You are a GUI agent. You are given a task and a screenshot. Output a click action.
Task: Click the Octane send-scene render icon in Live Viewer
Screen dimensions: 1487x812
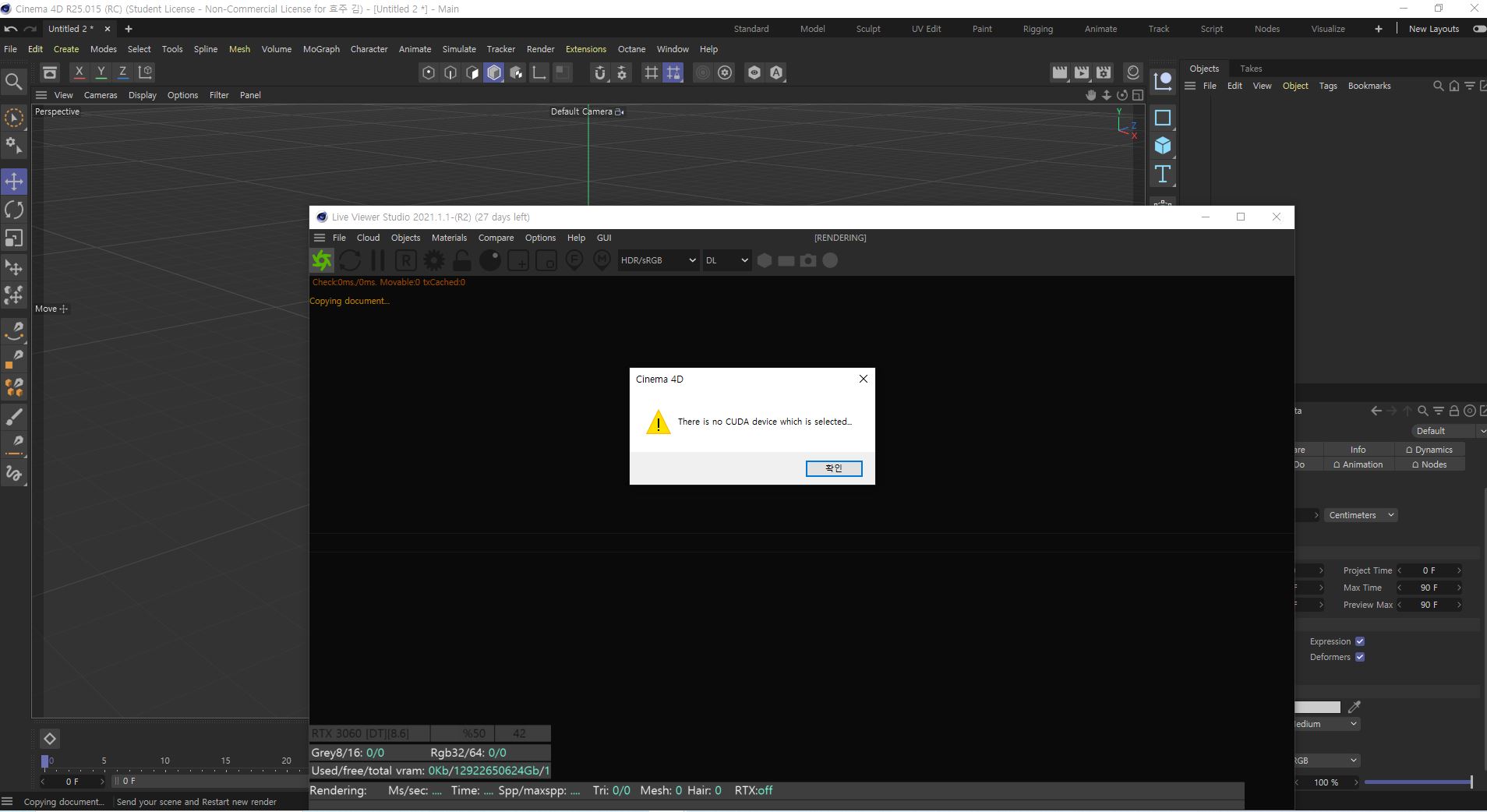[322, 260]
